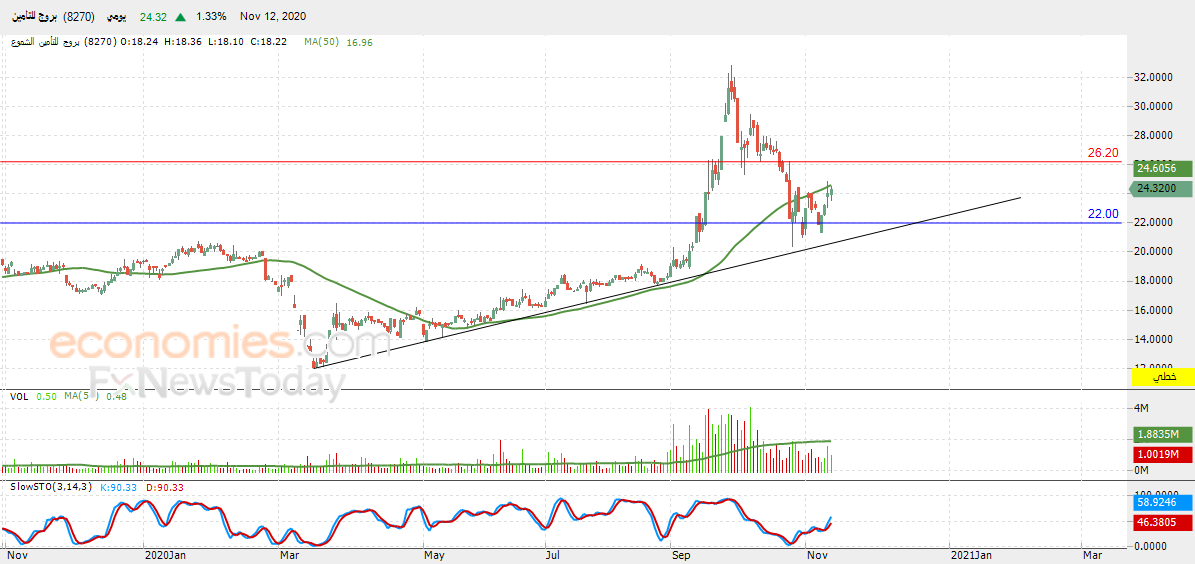Viewport: 1195px width, 564px height.
Task: Click the red 26.20 resistance label
Action: click(1103, 152)
